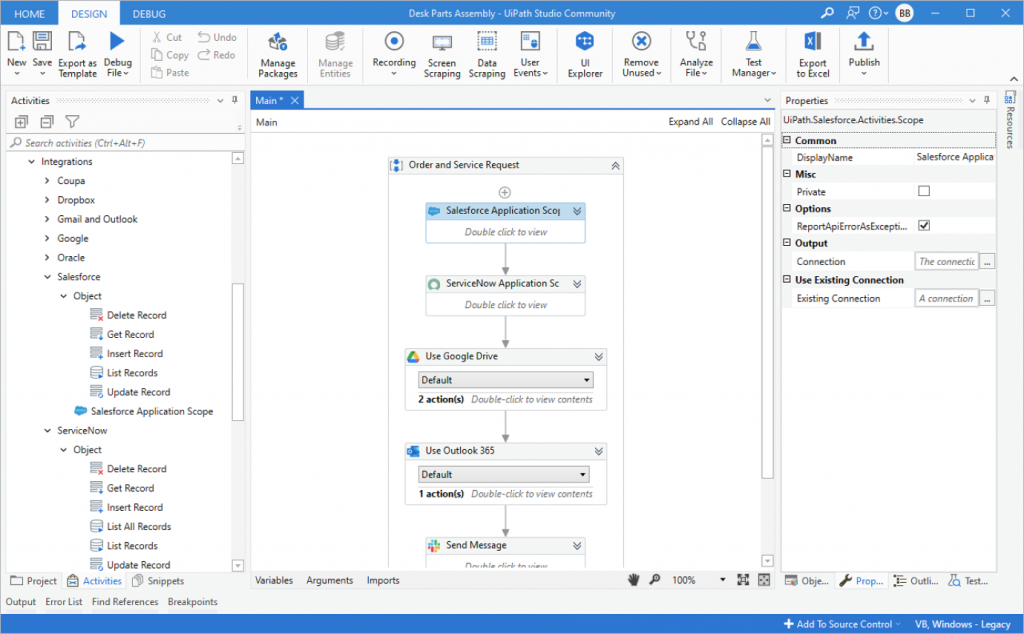Open Manage Packages

(x=278, y=54)
